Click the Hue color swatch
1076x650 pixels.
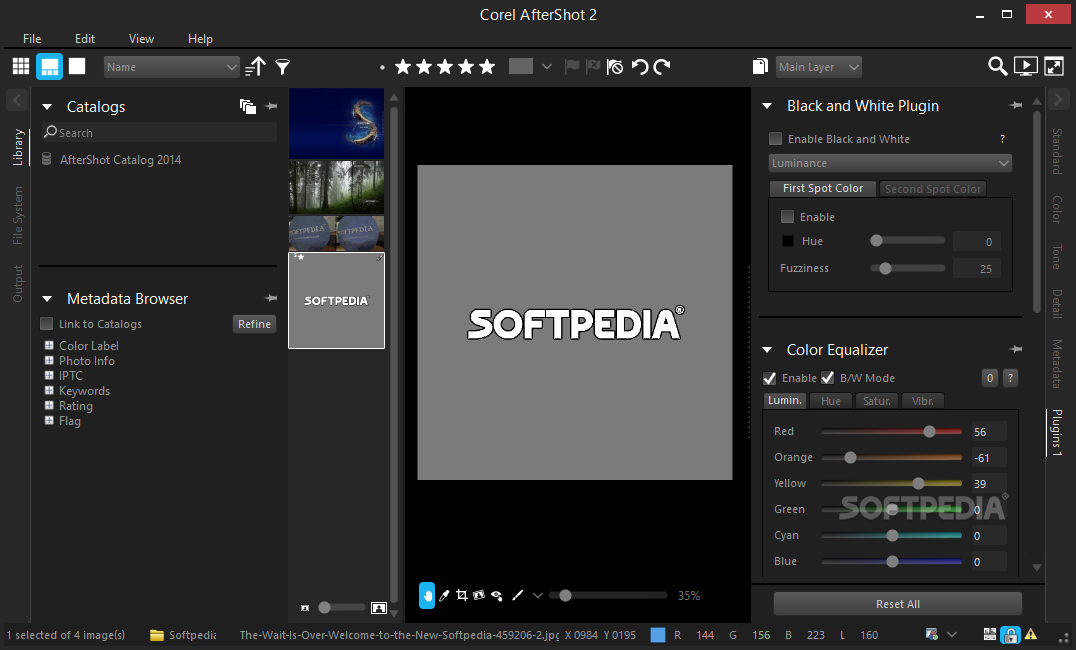coord(788,241)
